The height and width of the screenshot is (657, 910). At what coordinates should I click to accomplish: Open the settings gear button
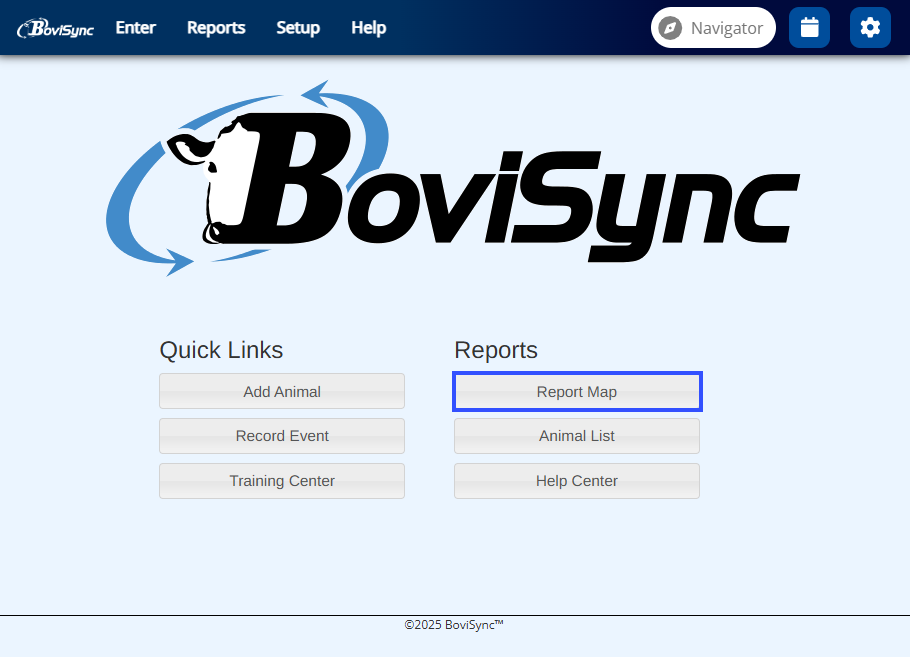[x=870, y=27]
